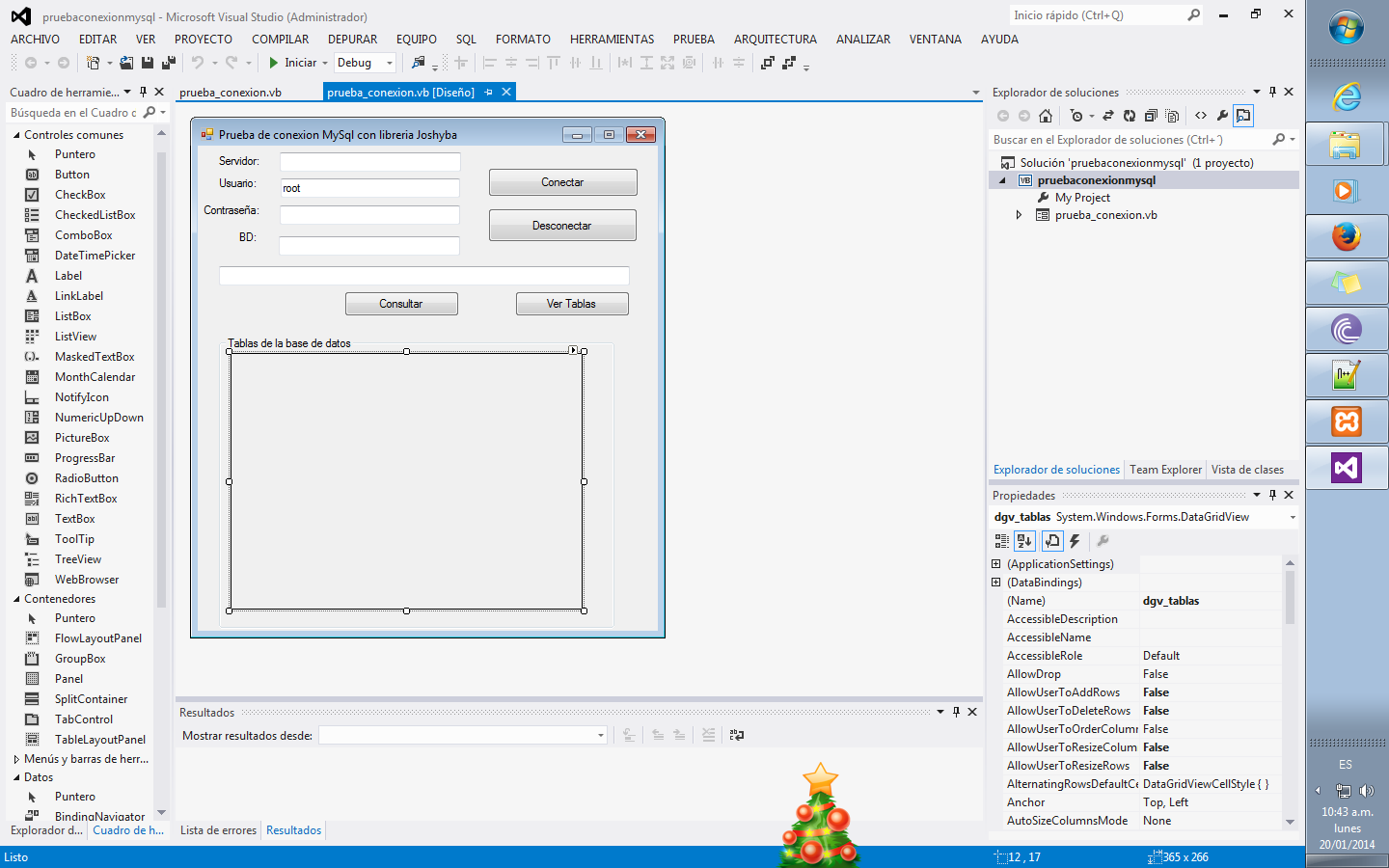Click the Conectar button on the form
This screenshot has width=1389, height=868.
[x=562, y=182]
